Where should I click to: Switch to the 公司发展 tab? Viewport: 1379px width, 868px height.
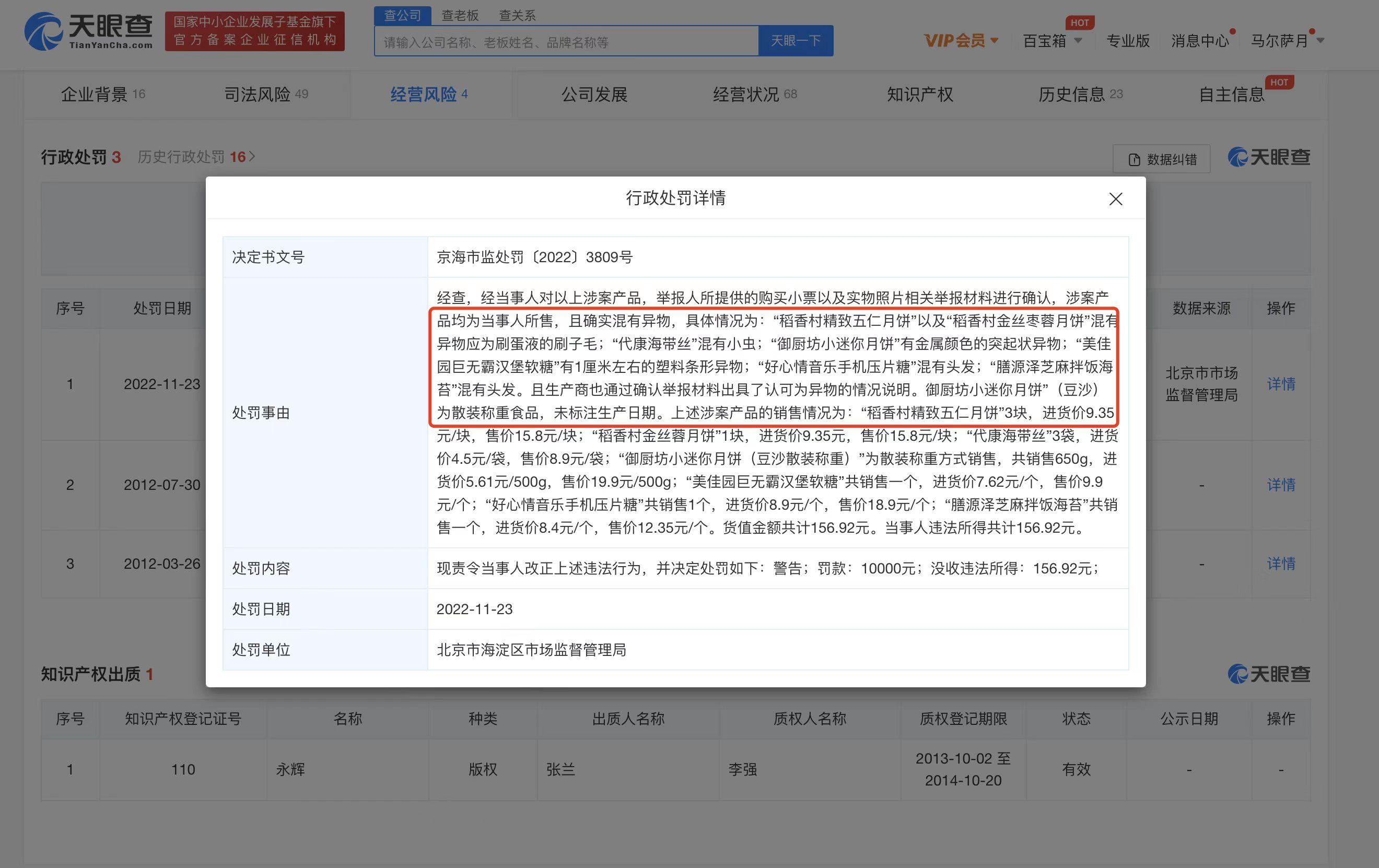point(594,94)
